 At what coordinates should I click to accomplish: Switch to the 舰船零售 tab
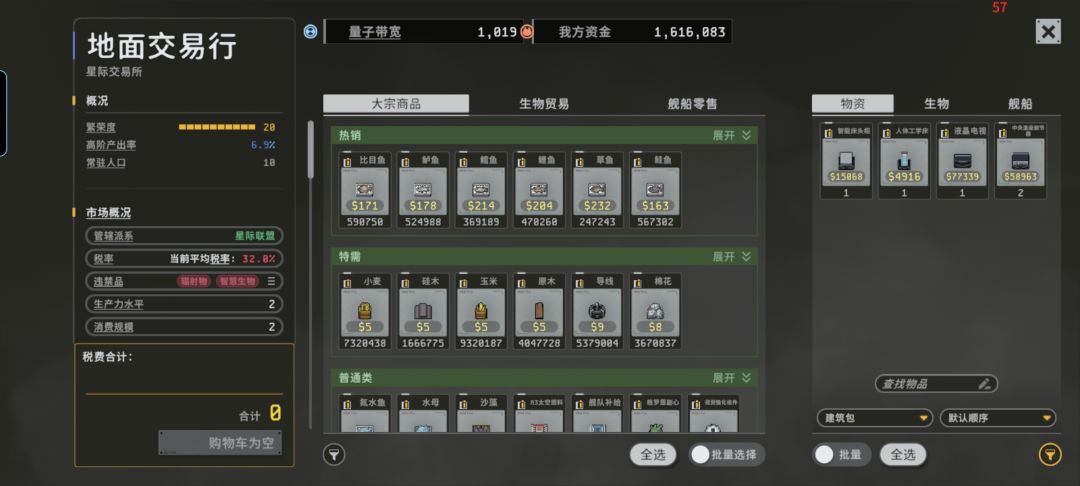click(x=692, y=104)
